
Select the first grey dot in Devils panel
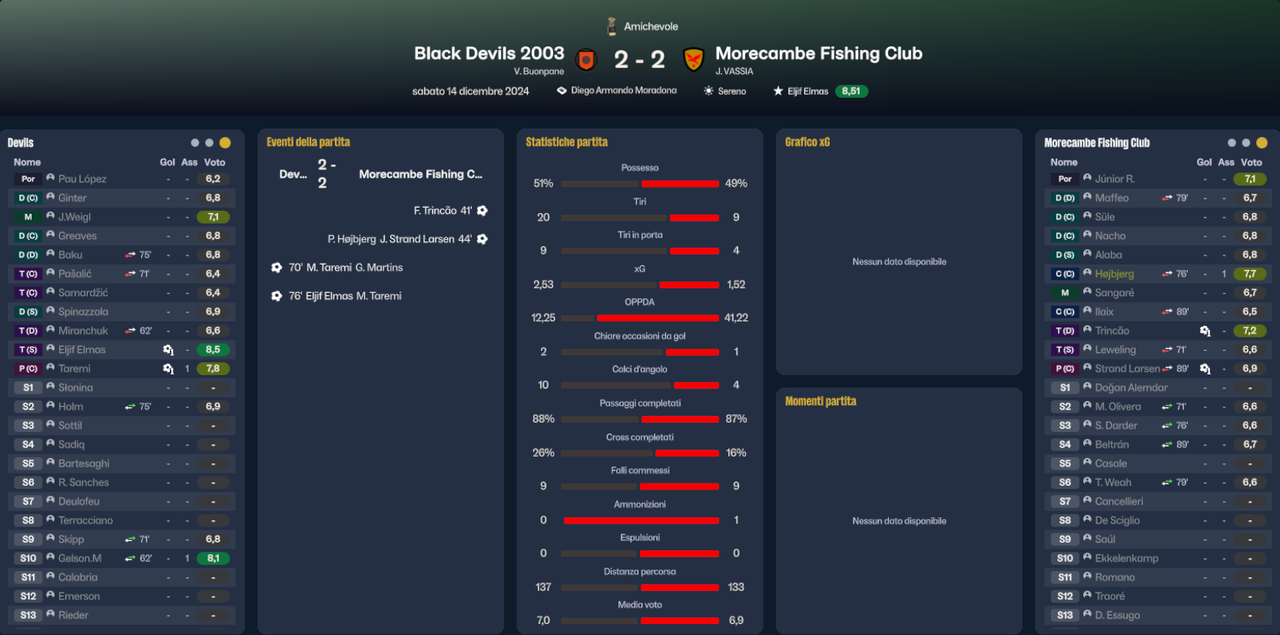(195, 143)
